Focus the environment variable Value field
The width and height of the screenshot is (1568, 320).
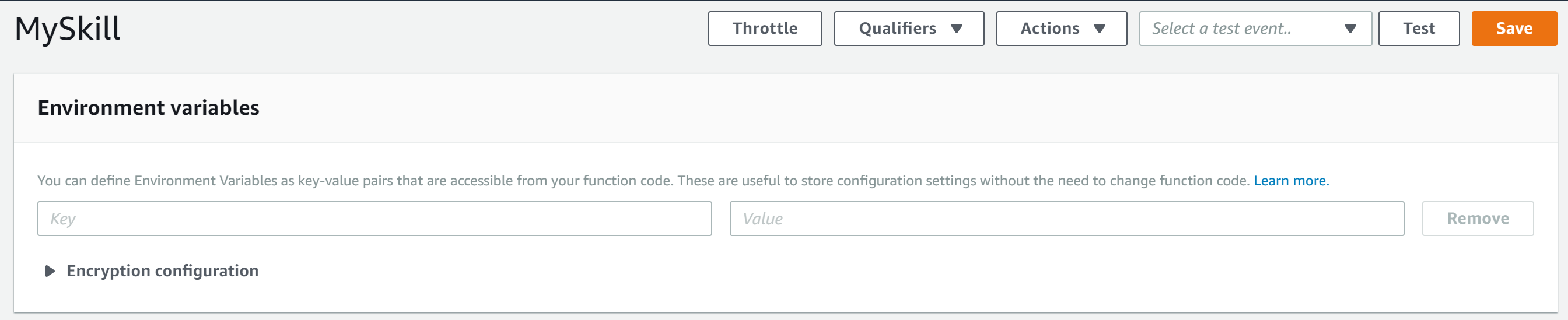1066,219
